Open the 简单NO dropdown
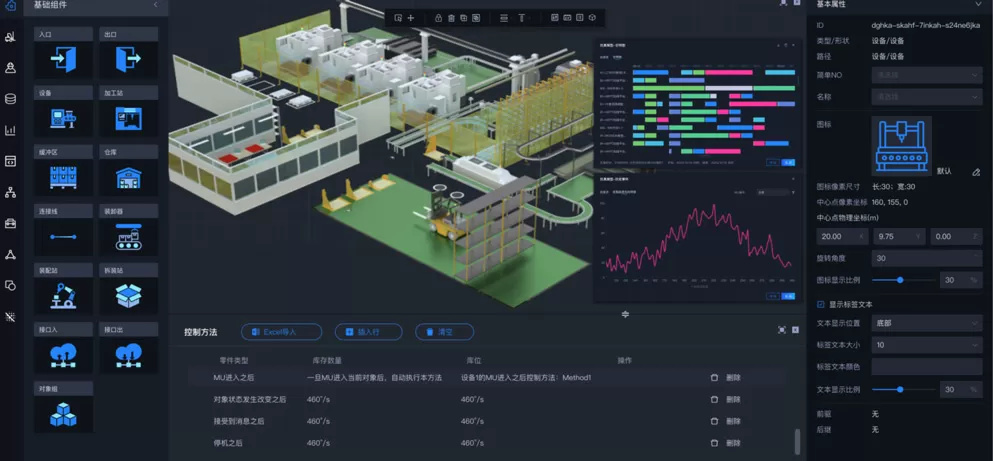This screenshot has width=993, height=461. (927, 75)
